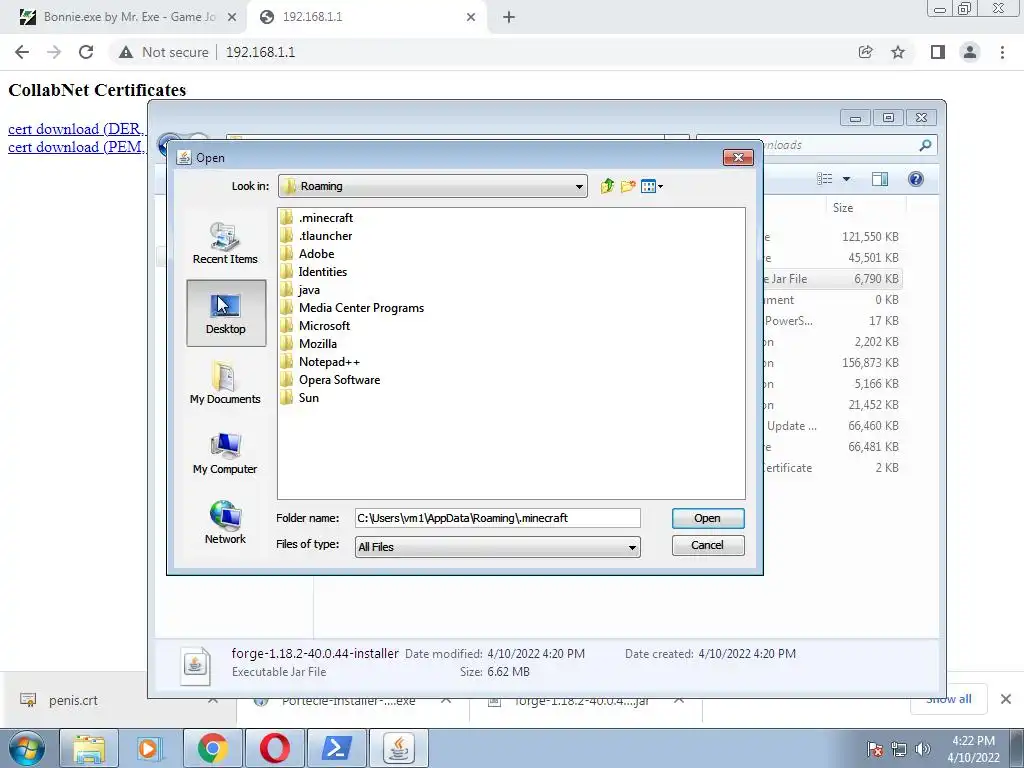Go back in the browser
This screenshot has width=1024, height=768.
click(22, 52)
